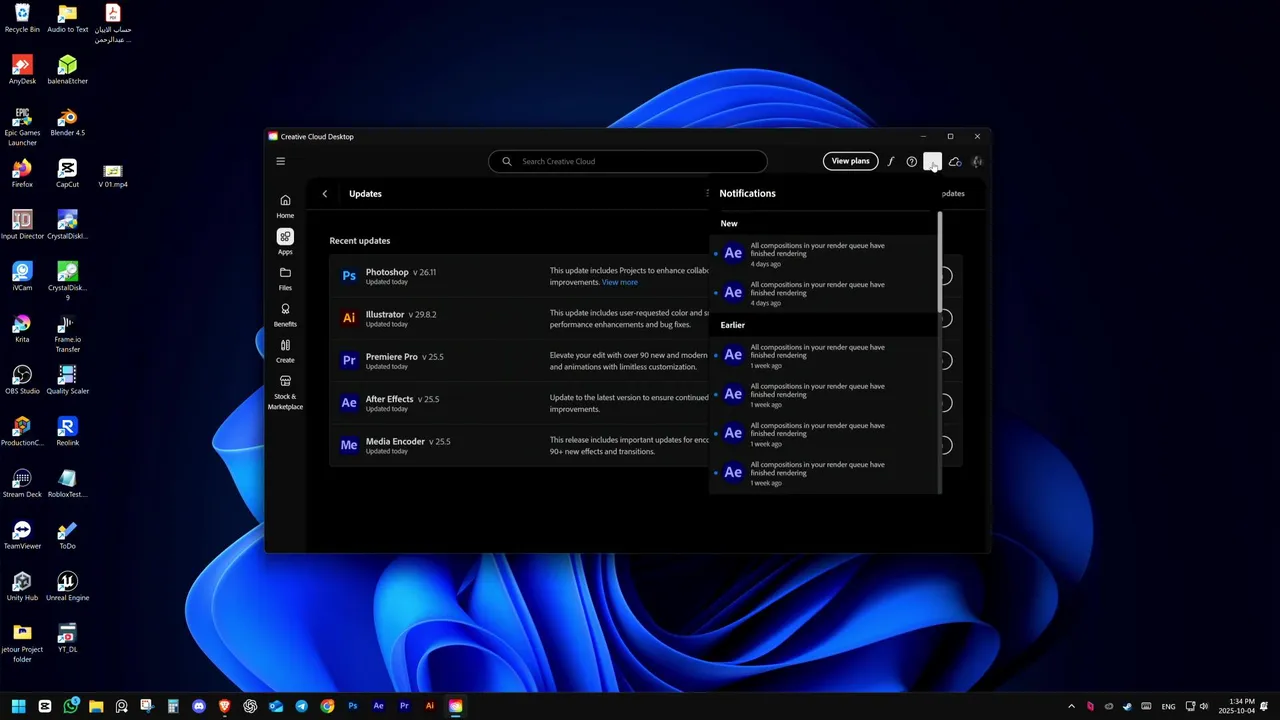The width and height of the screenshot is (1280, 720).
Task: Open Discord from the taskbar
Action: tap(198, 706)
